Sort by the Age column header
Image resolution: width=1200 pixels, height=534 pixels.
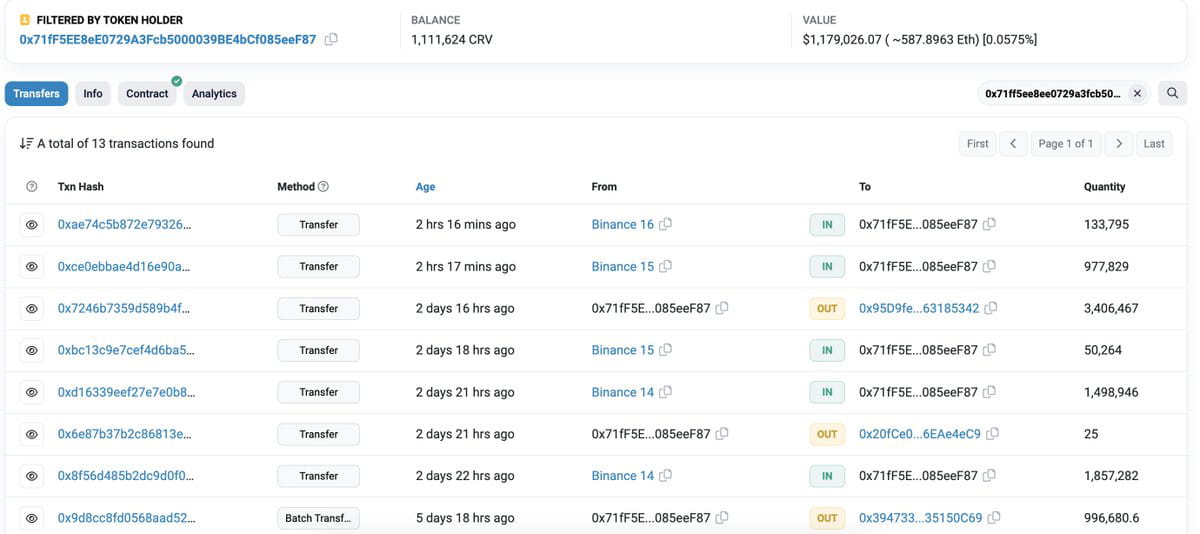coord(425,187)
